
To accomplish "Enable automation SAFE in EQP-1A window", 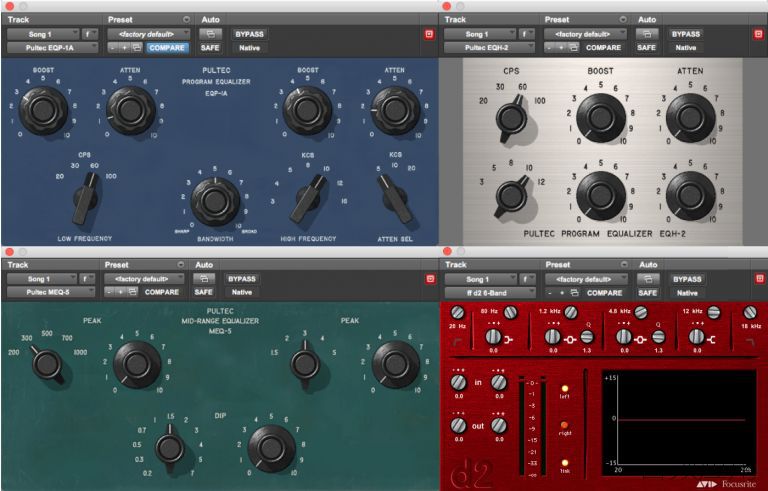I will (x=210, y=48).
